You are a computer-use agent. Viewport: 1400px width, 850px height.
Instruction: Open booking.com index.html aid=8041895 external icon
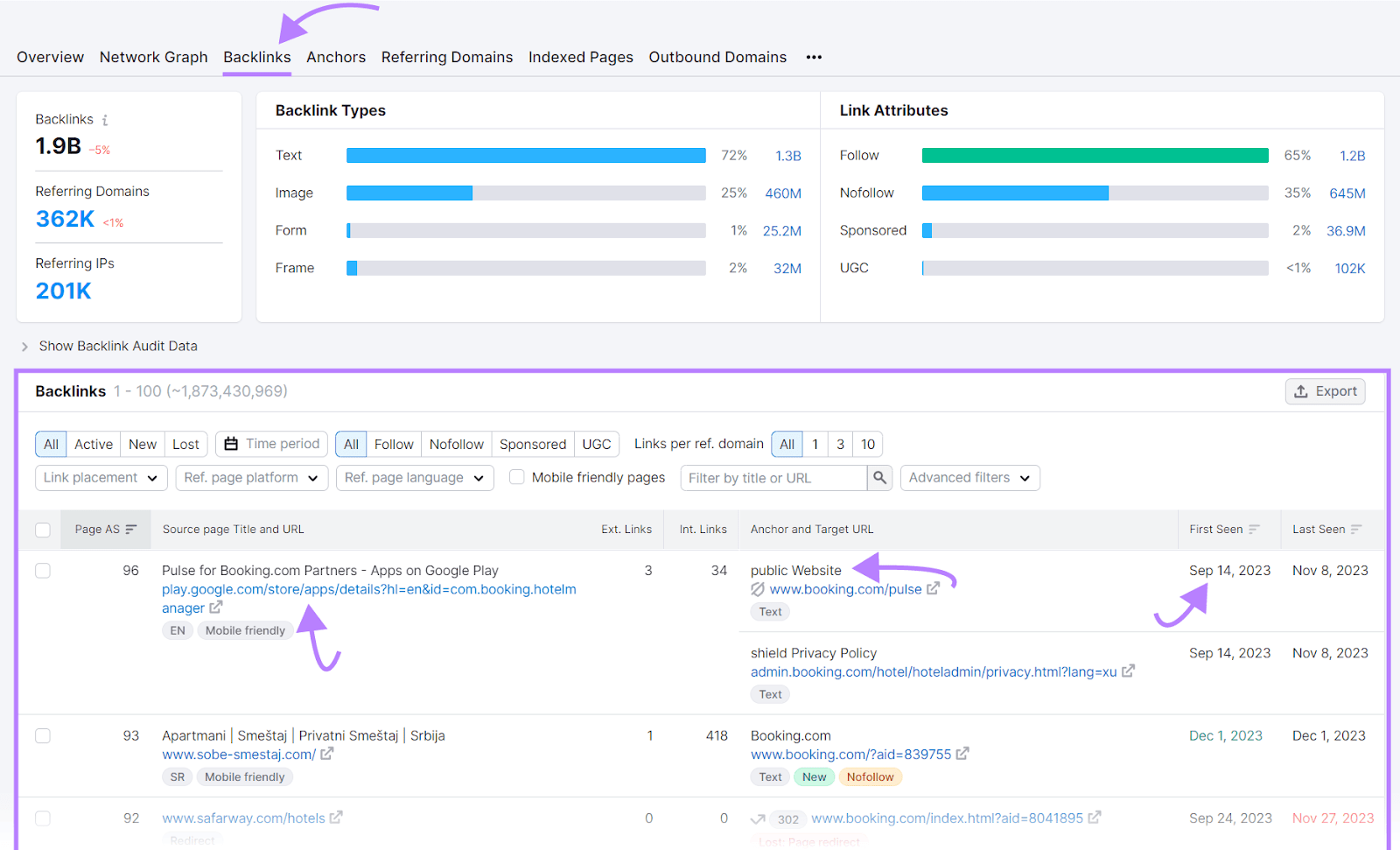coord(1095,817)
